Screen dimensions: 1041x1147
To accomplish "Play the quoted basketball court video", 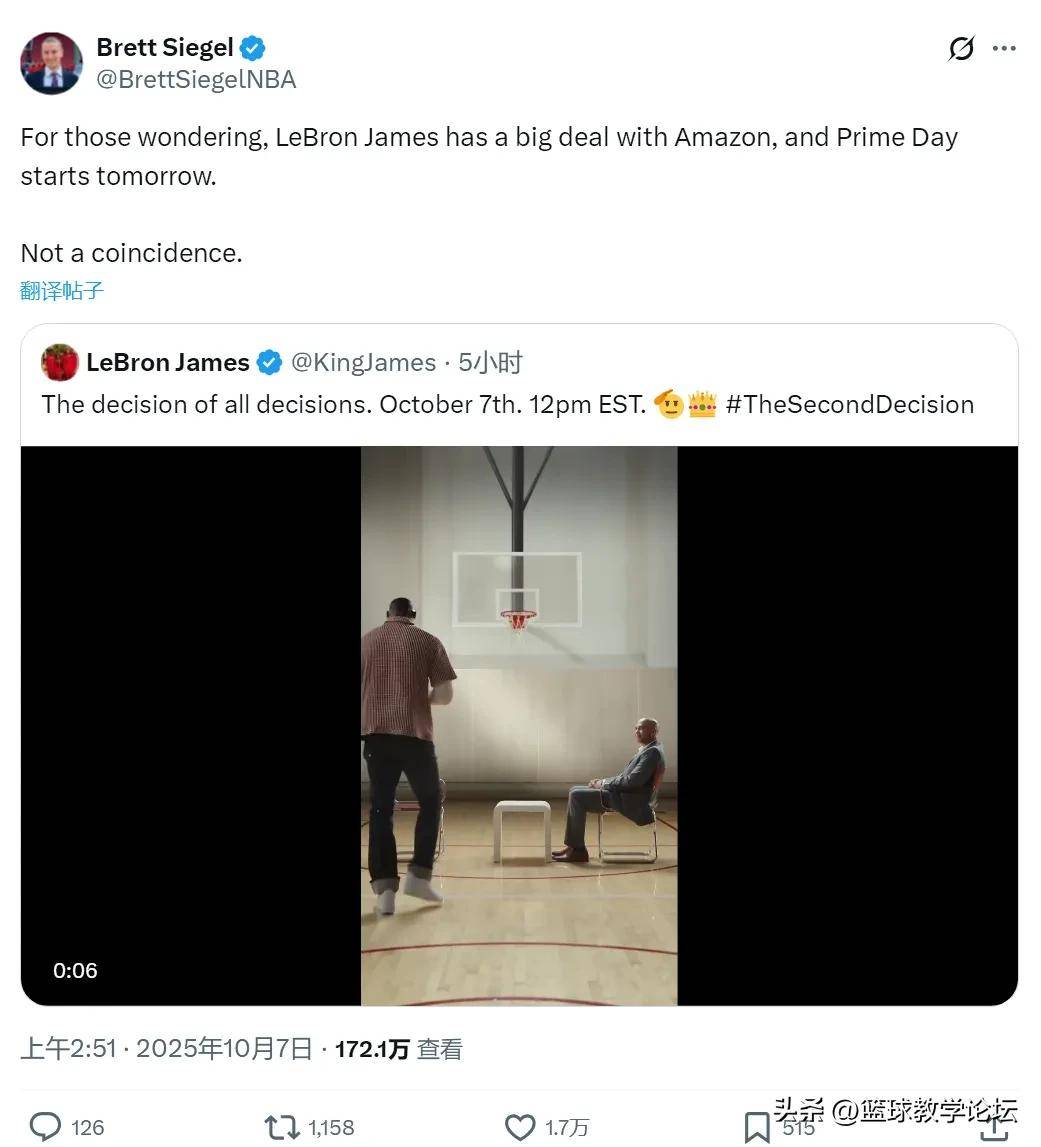I will [519, 725].
